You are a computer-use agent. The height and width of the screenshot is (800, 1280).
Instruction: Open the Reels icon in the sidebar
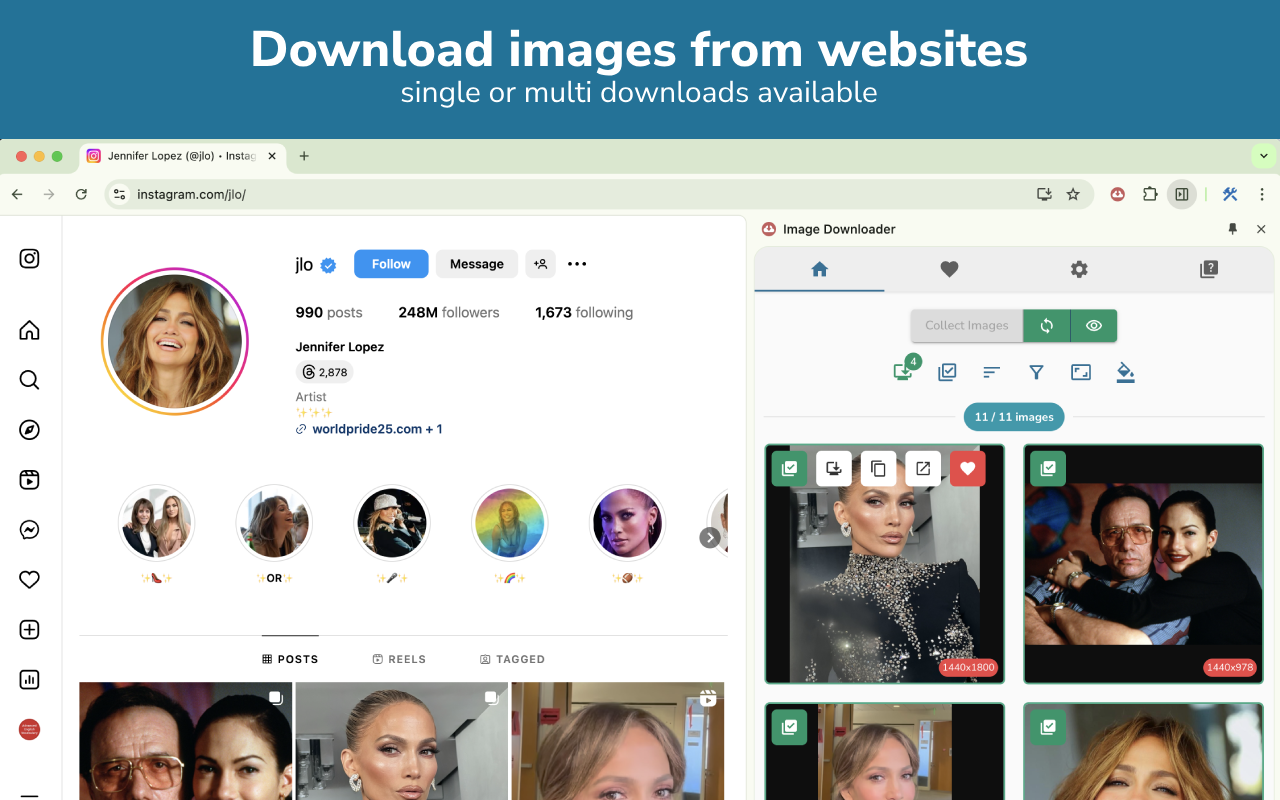click(29, 480)
